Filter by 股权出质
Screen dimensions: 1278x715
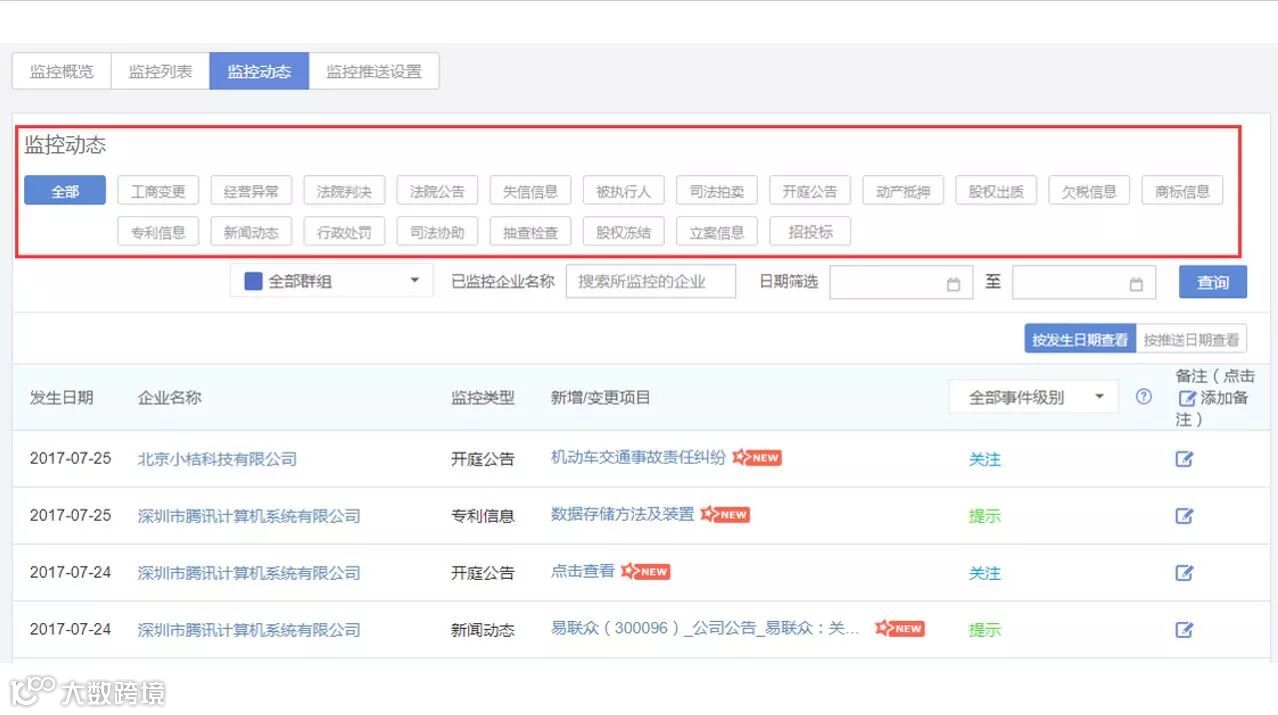[x=996, y=191]
